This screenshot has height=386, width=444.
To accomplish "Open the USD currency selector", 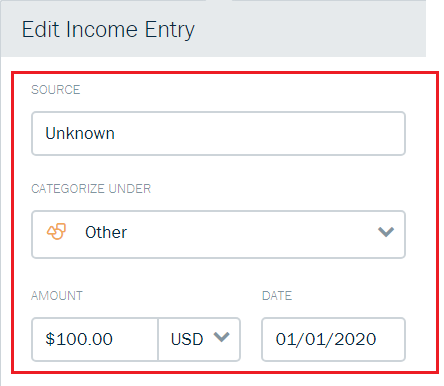I will click(199, 339).
